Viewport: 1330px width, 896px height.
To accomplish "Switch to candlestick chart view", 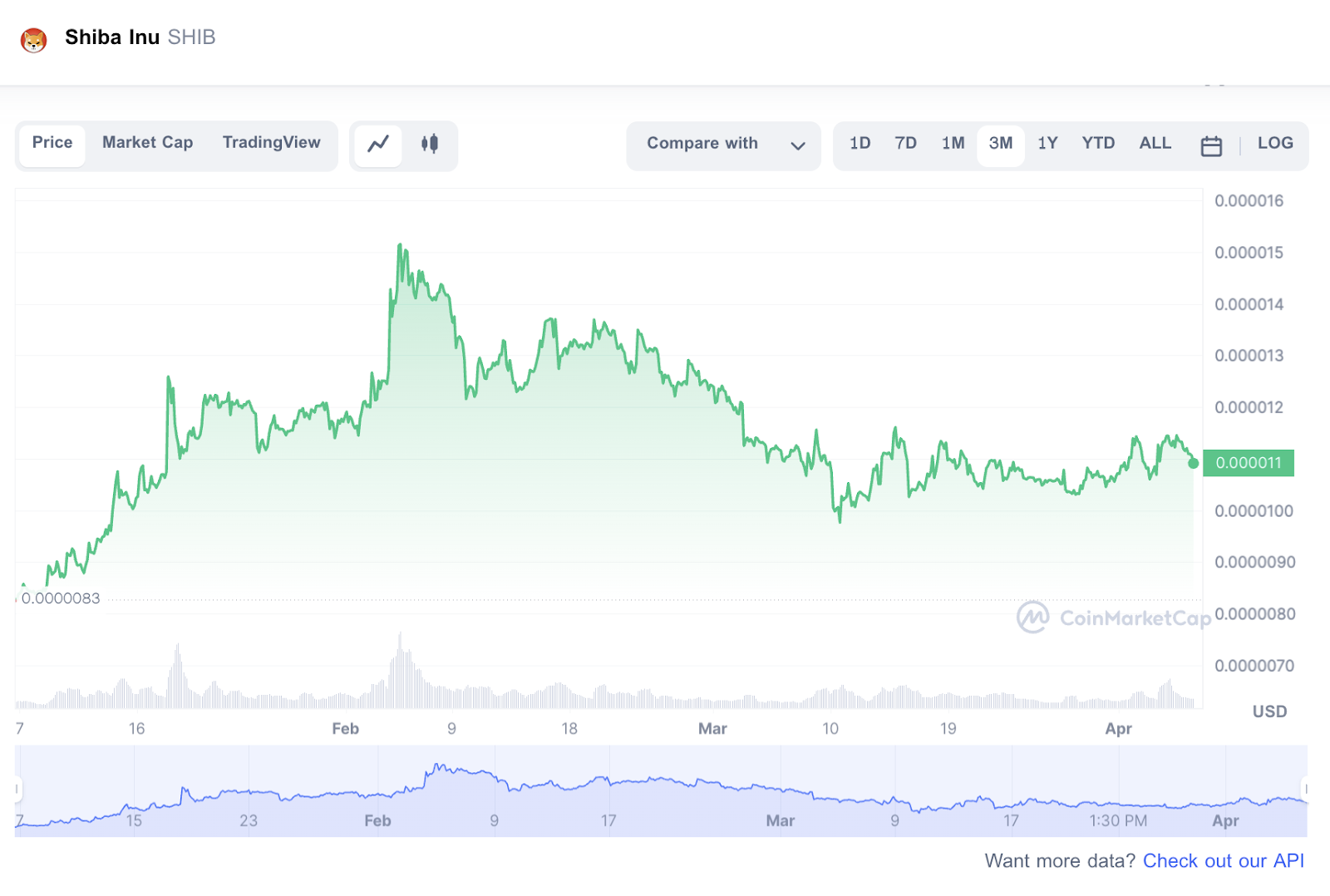I will coord(429,144).
